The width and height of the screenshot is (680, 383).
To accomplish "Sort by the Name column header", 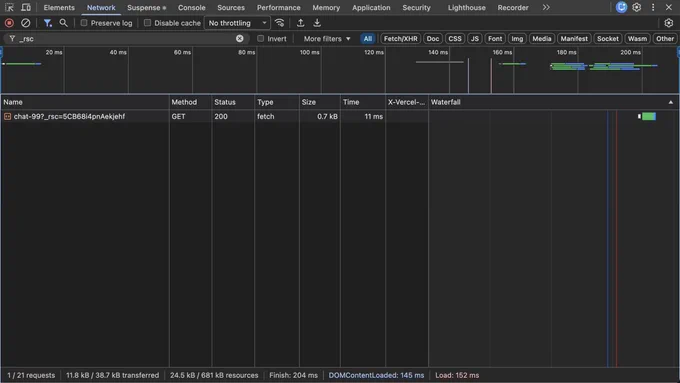I will pos(85,102).
